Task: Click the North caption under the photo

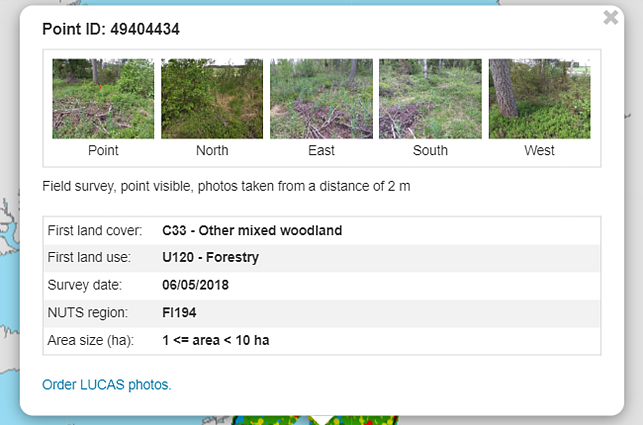Action: 212,151
